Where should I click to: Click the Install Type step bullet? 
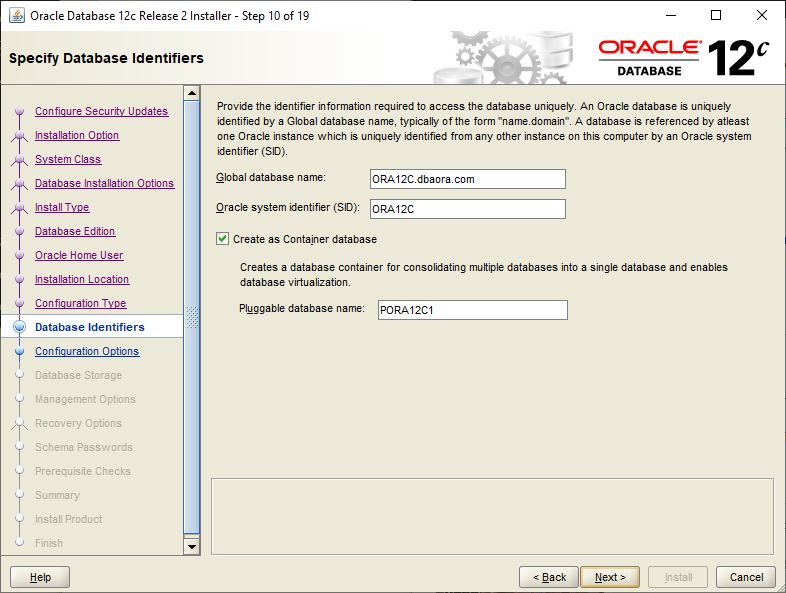pyautogui.click(x=20, y=207)
